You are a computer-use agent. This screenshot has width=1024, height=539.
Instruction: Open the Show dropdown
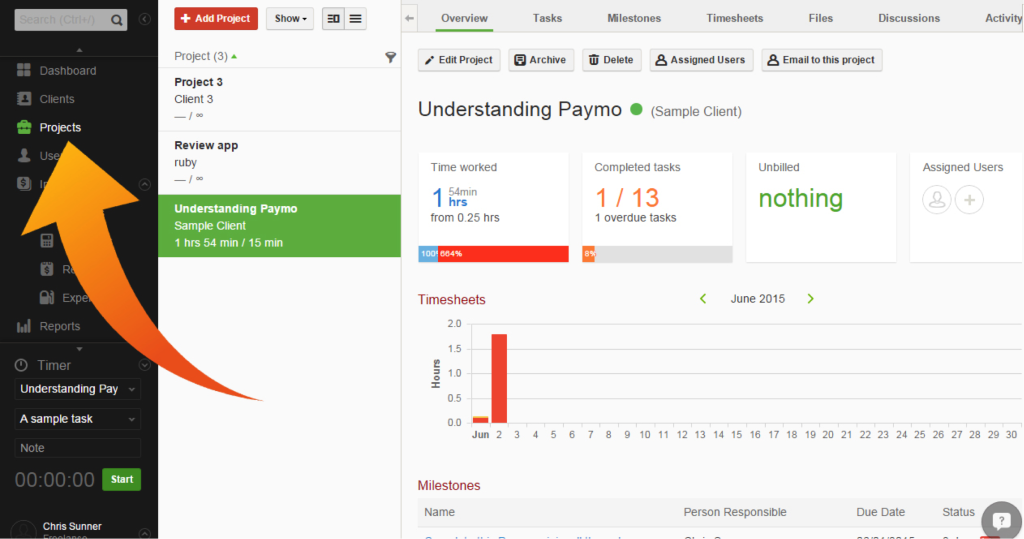coord(290,19)
